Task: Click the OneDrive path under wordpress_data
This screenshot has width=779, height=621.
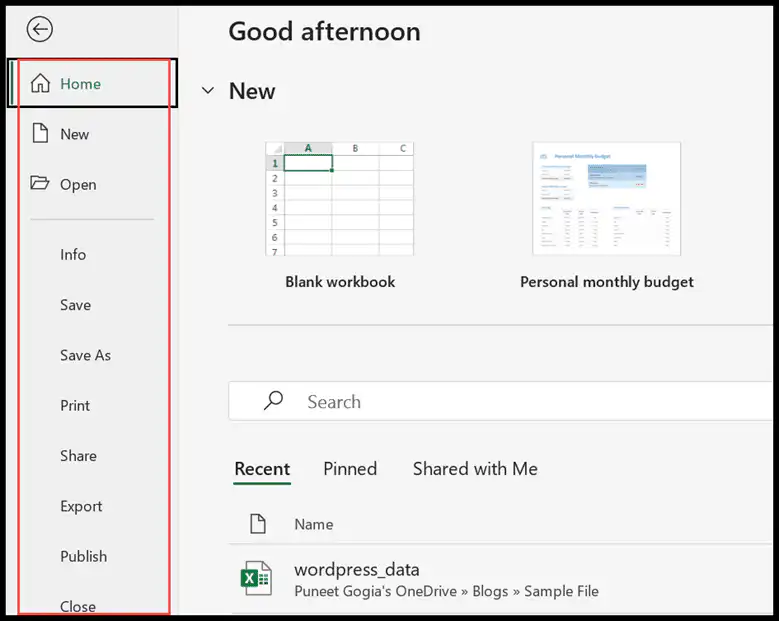Action: [x=446, y=591]
